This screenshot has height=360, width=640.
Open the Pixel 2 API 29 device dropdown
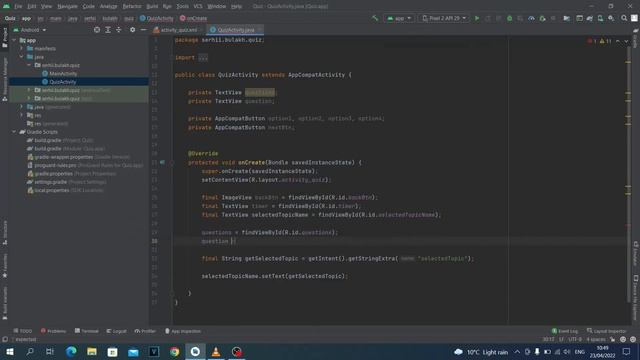[444, 18]
